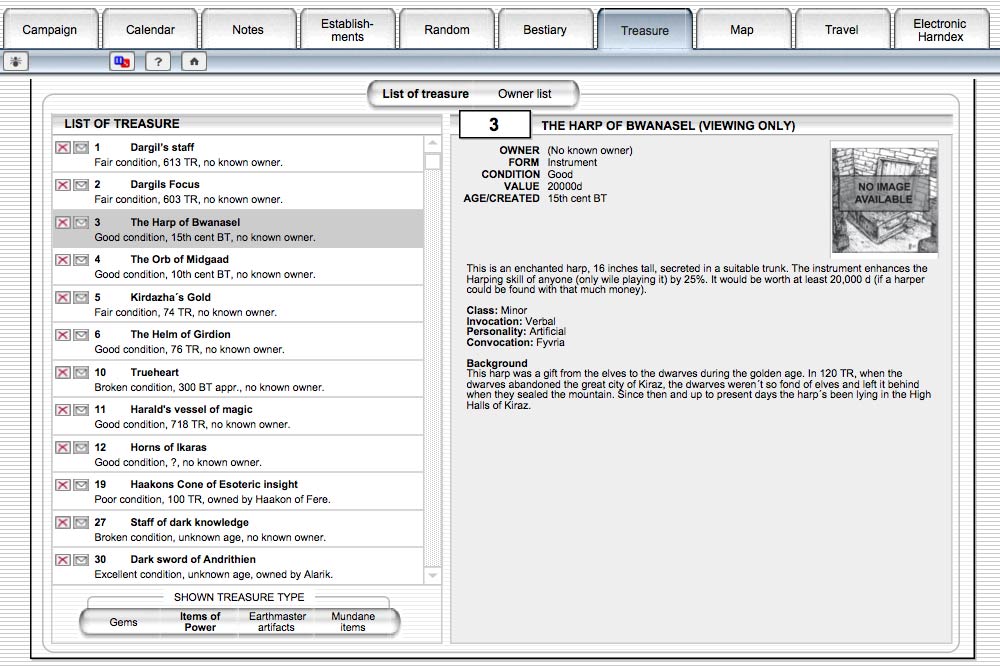
Task: Delete The Orb of Midgaad entry
Action: click(62, 260)
